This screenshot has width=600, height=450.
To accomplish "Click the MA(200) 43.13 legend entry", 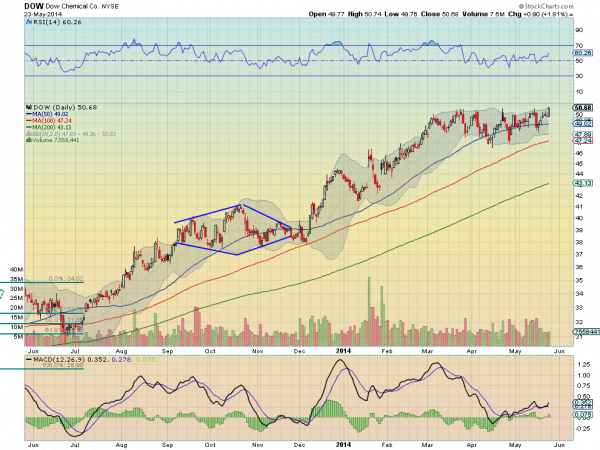I will pyautogui.click(x=52, y=127).
